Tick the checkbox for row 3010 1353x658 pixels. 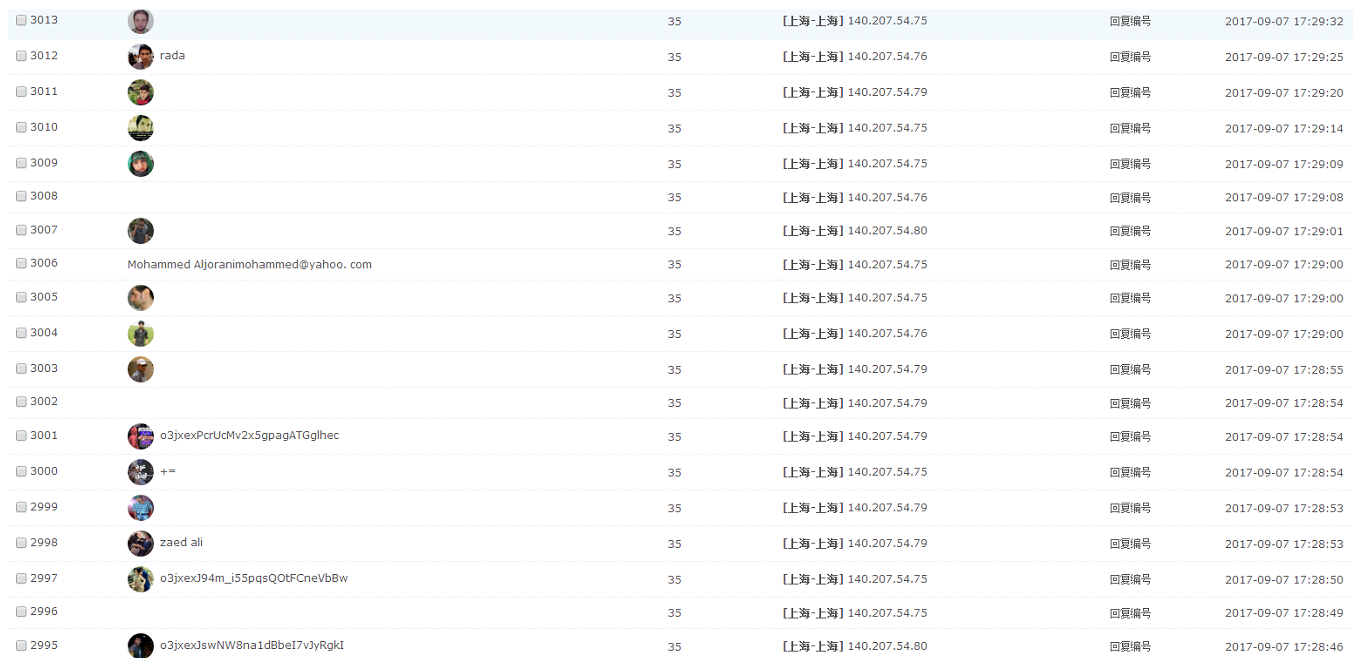click(x=21, y=128)
